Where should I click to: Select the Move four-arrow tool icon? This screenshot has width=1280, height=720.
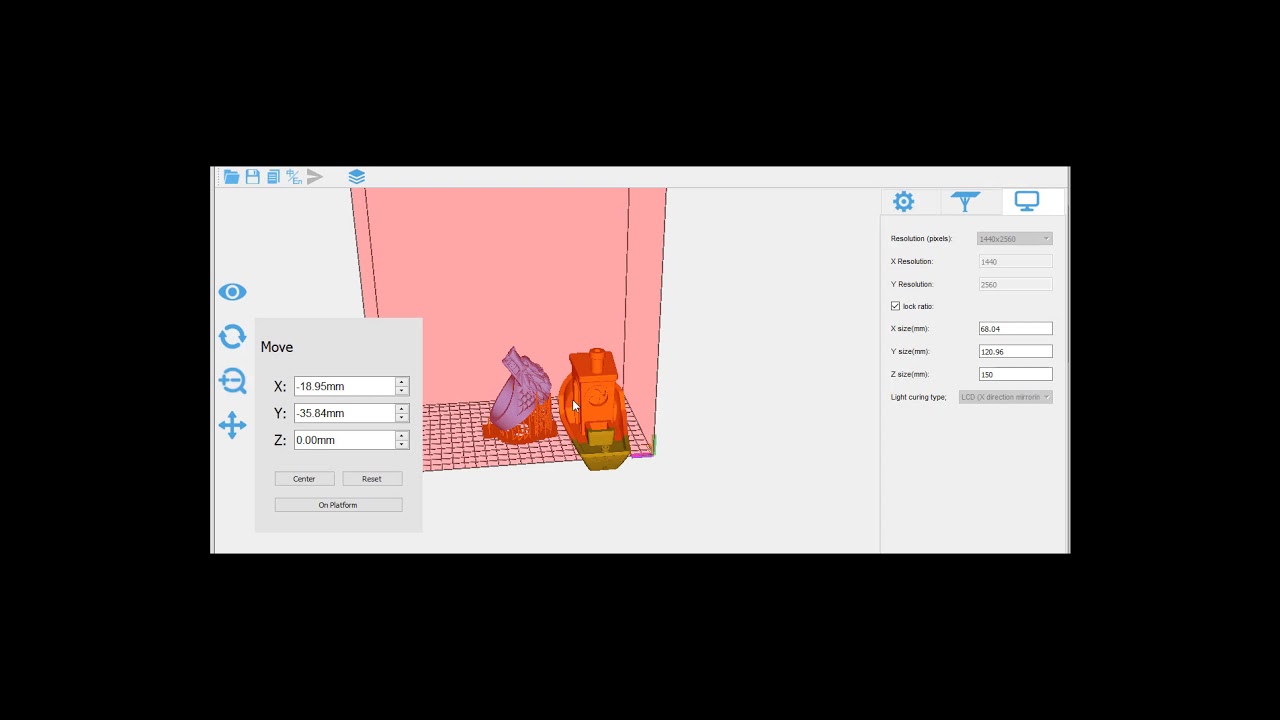(232, 425)
